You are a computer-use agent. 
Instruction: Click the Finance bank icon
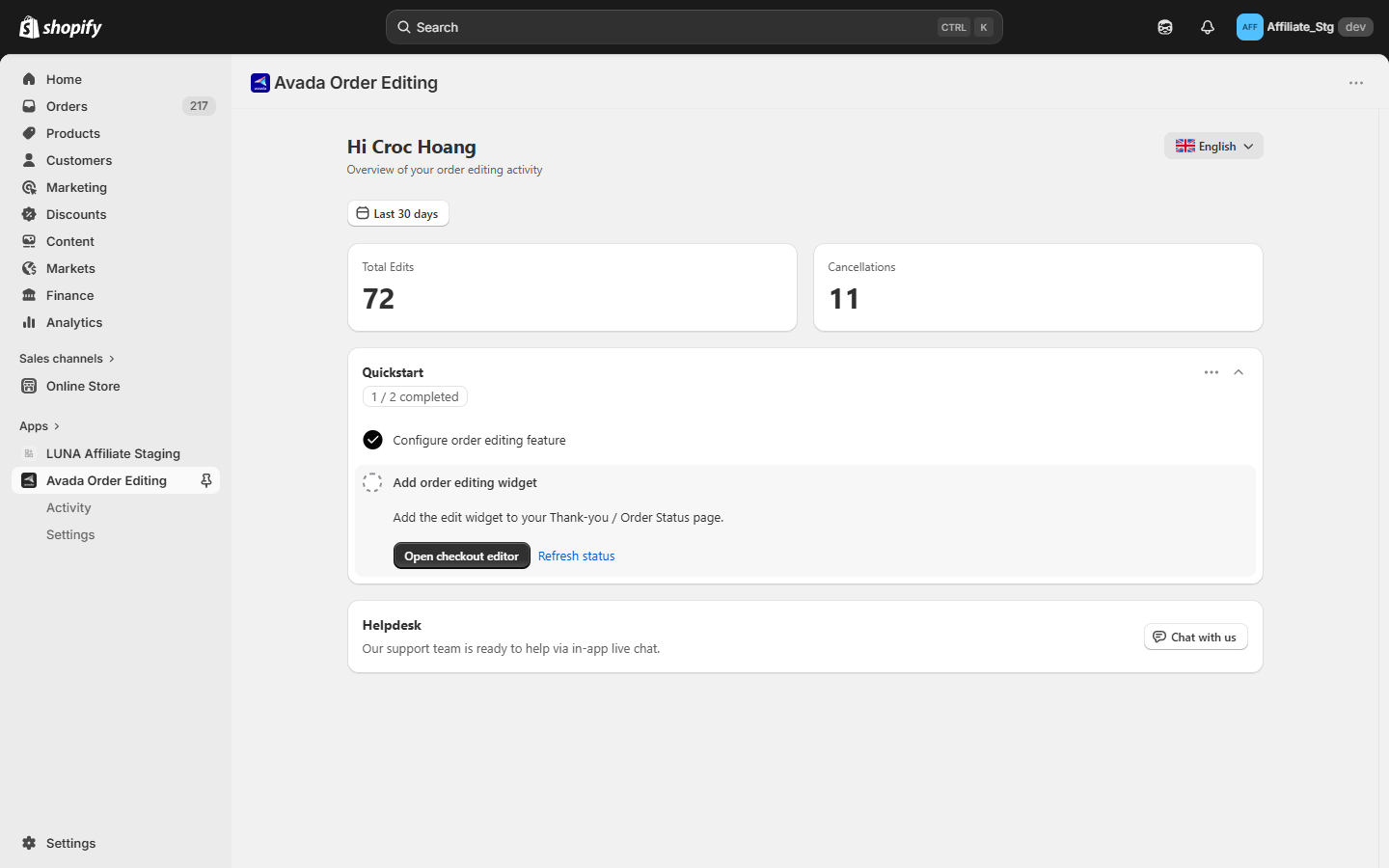click(x=29, y=295)
